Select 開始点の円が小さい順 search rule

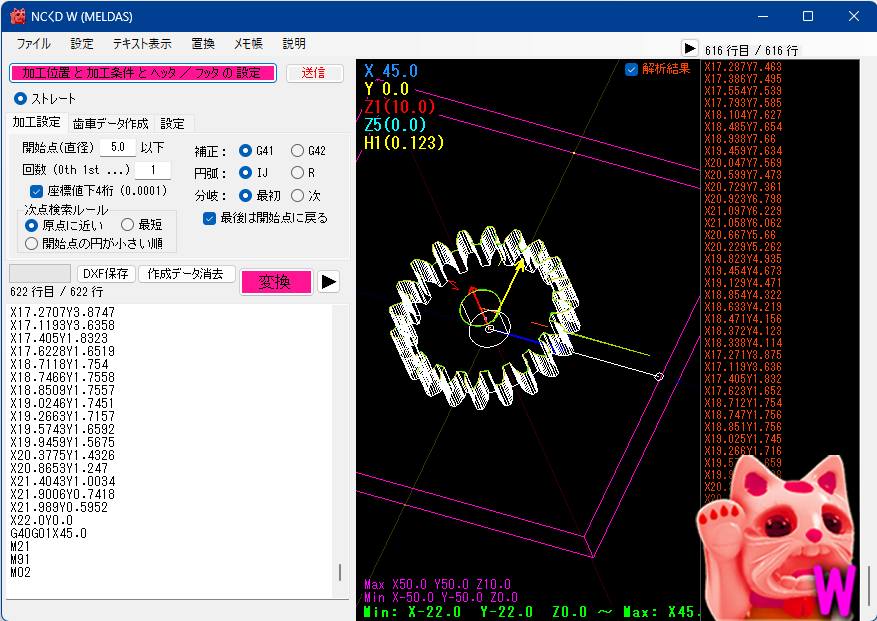click(x=34, y=242)
